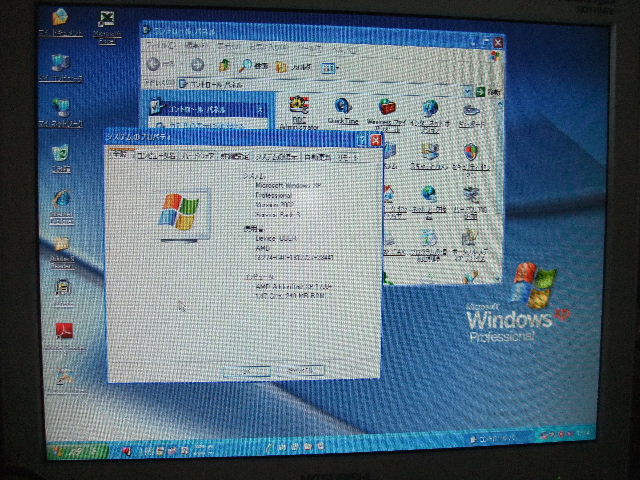Screen dimensions: 640x480
Task: Click the Forward arrow in Control Panel toolbar
Action: click(x=197, y=64)
